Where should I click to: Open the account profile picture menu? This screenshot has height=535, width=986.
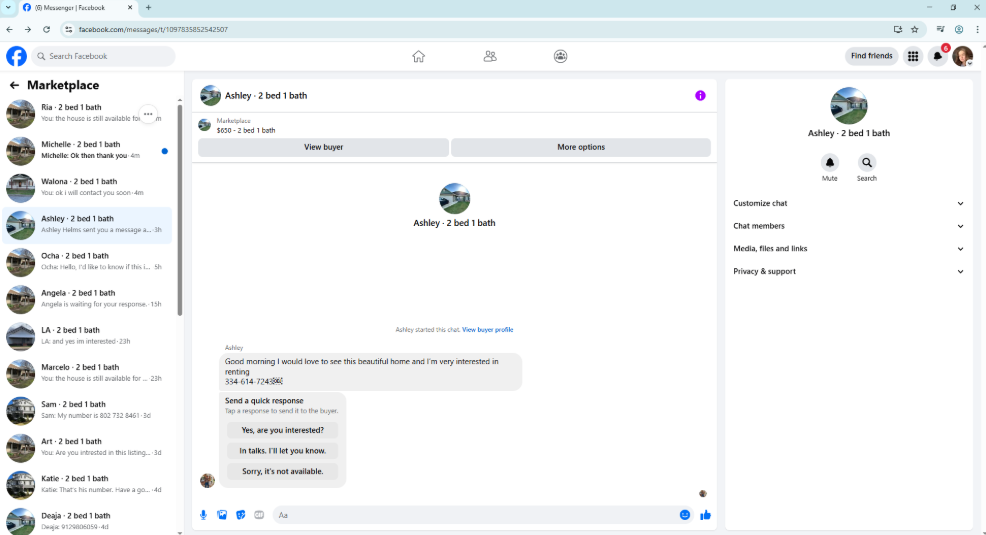(x=963, y=56)
